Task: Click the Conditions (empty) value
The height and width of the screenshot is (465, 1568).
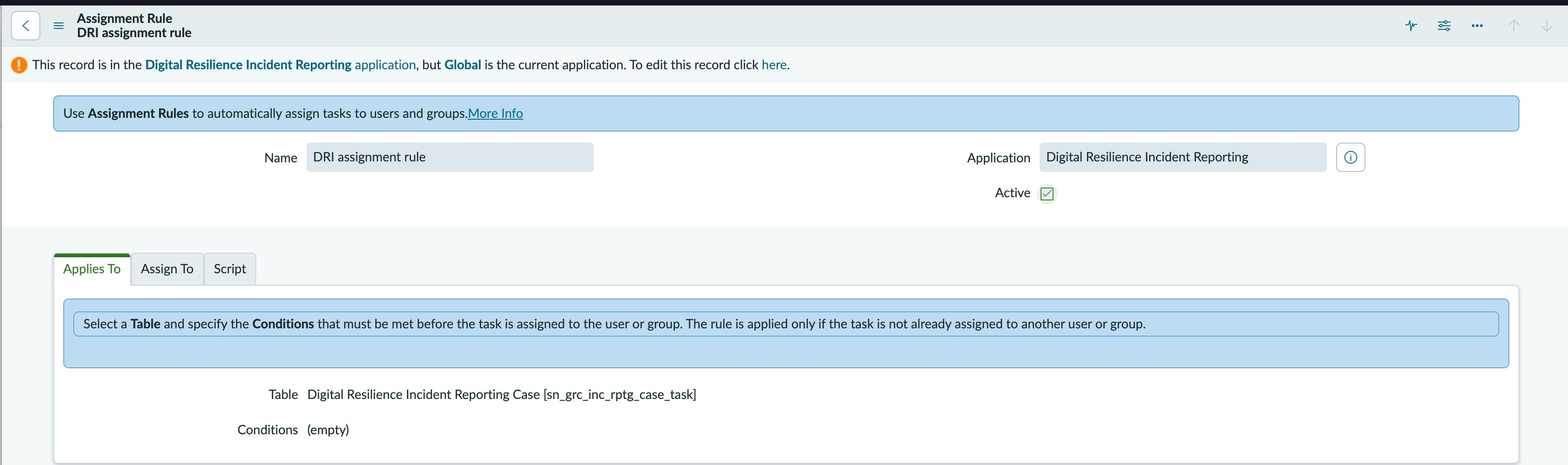Action: [x=328, y=430]
